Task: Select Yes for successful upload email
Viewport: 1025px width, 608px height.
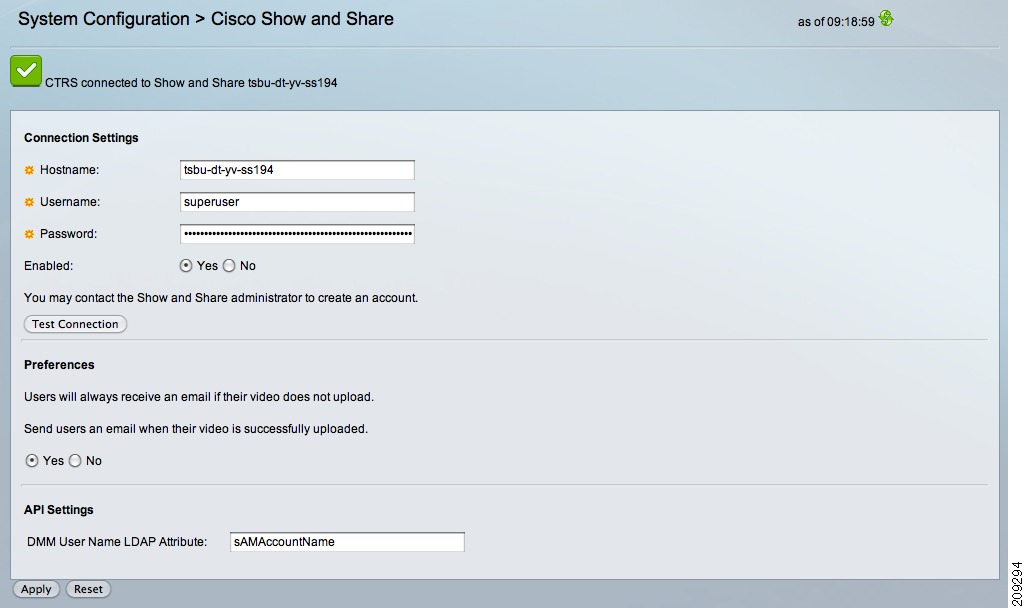Action: [x=31, y=461]
